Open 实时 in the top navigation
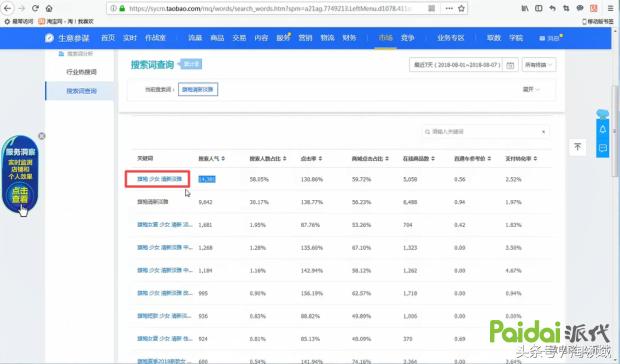 pyautogui.click(x=130, y=38)
